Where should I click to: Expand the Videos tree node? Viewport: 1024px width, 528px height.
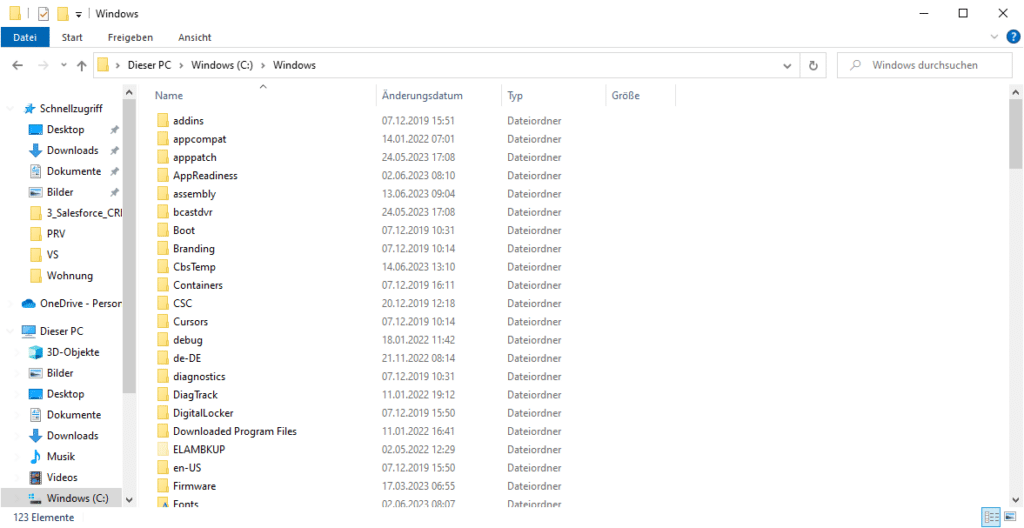point(18,477)
